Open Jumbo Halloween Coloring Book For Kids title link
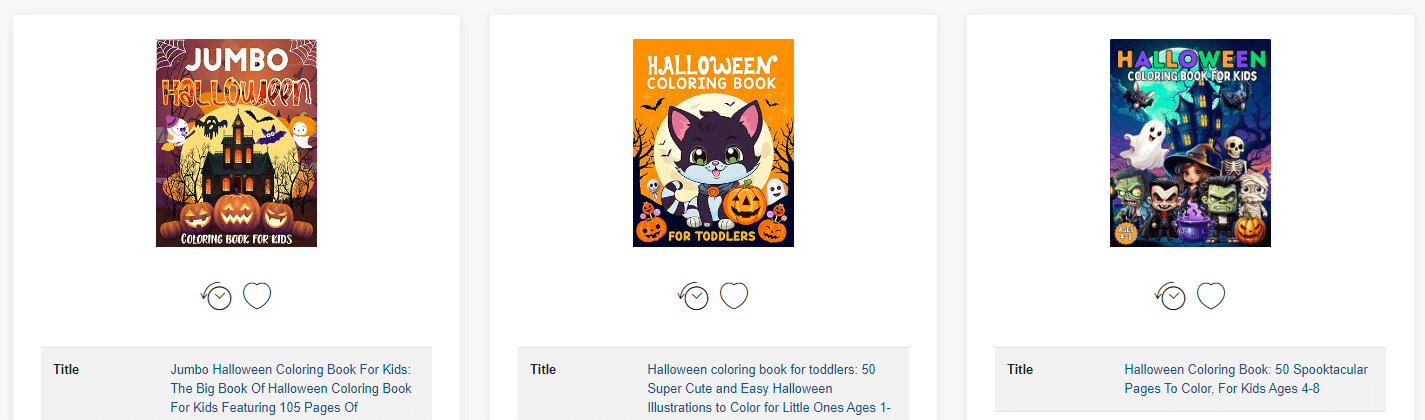The height and width of the screenshot is (420, 1425). click(x=291, y=388)
